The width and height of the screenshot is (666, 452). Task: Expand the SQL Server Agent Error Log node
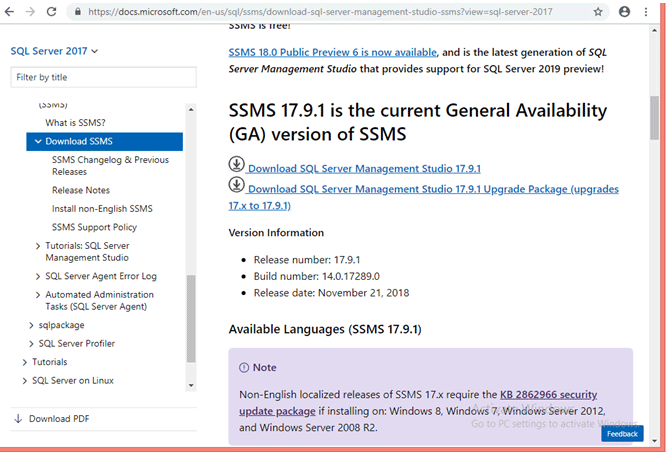coord(38,276)
